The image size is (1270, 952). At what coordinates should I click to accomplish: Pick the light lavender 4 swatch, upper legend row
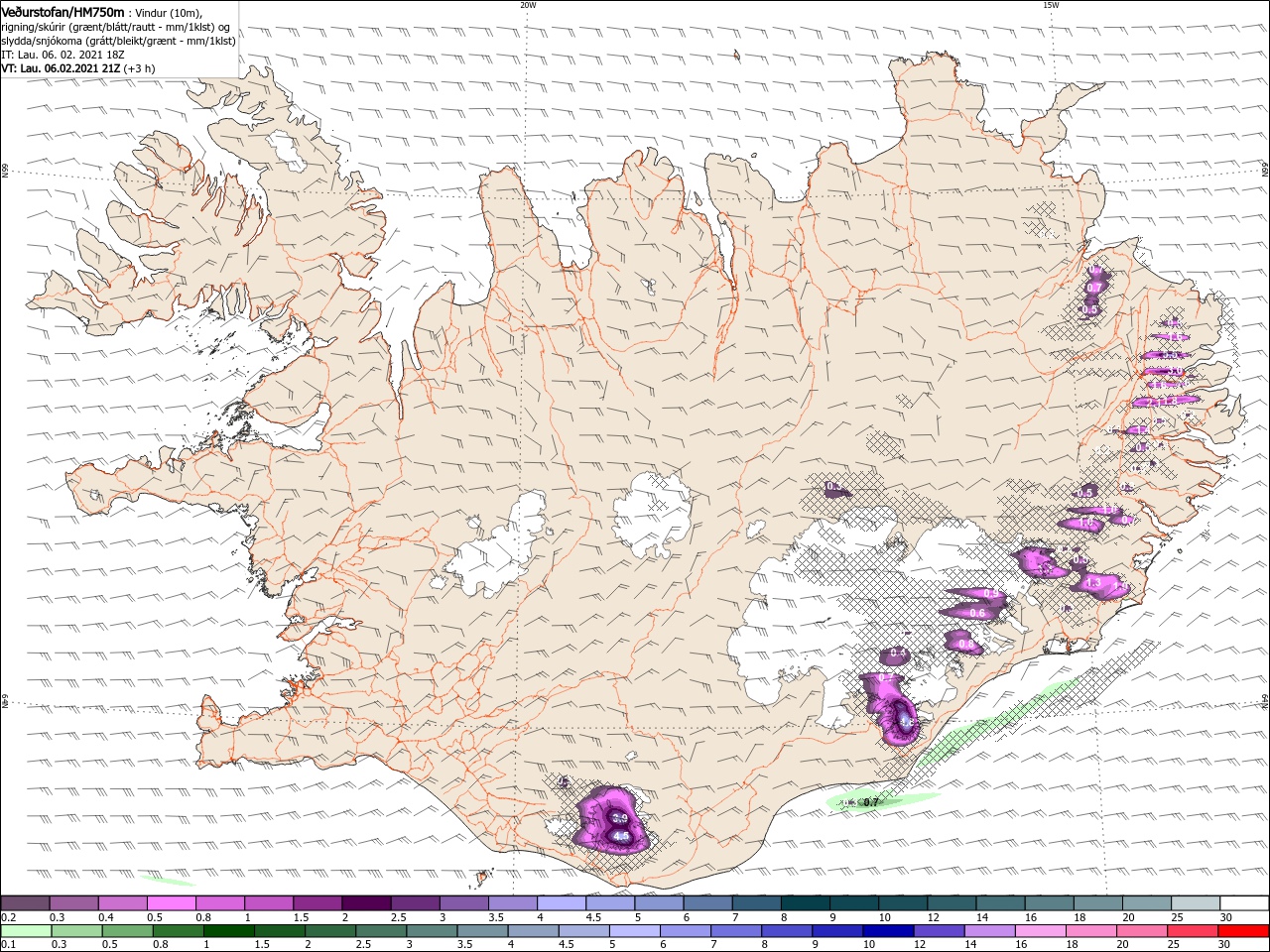point(561,903)
